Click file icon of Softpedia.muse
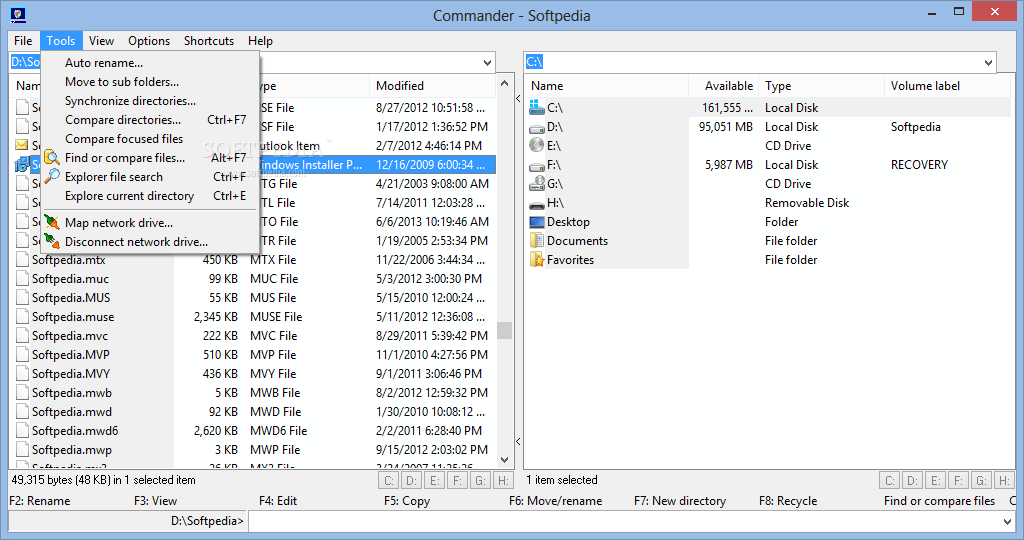1024x540 pixels. click(x=22, y=317)
